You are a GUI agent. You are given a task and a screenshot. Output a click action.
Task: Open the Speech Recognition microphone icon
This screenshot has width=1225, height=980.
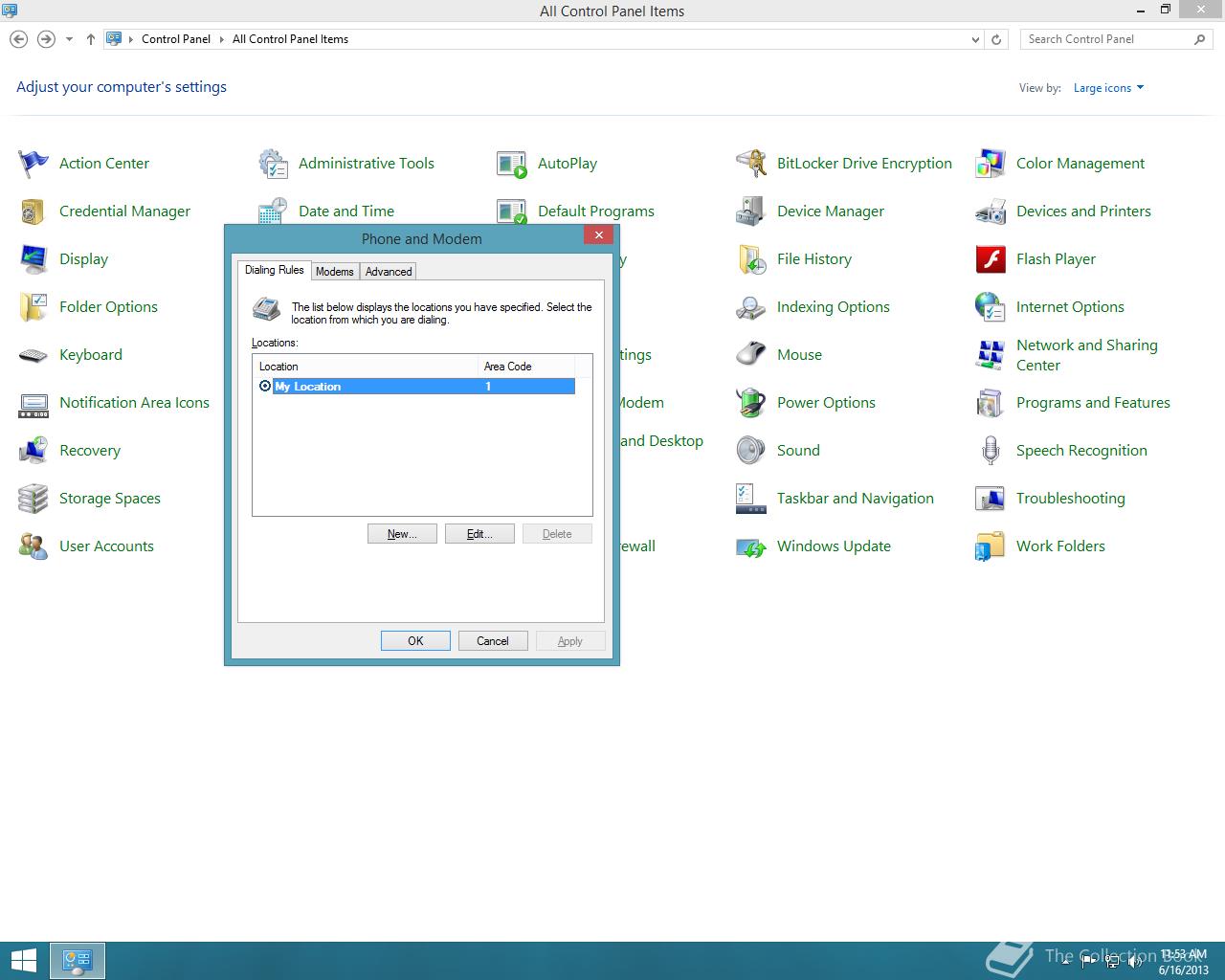click(x=991, y=451)
